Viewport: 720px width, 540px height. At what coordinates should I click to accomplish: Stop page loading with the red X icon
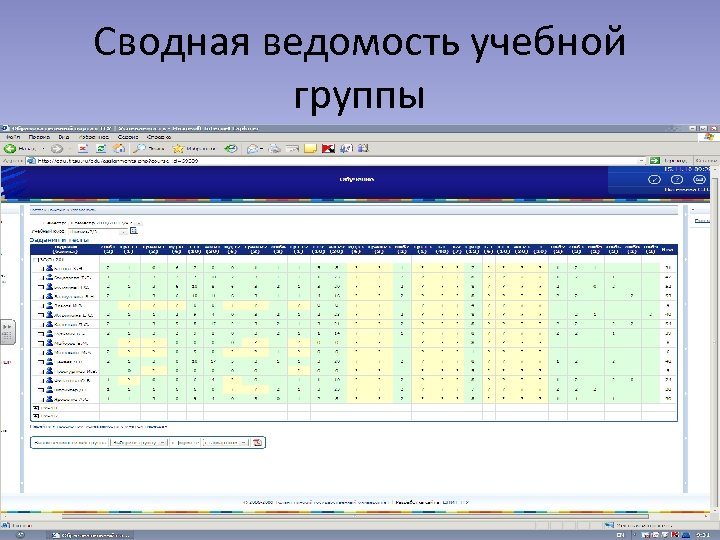[83, 148]
